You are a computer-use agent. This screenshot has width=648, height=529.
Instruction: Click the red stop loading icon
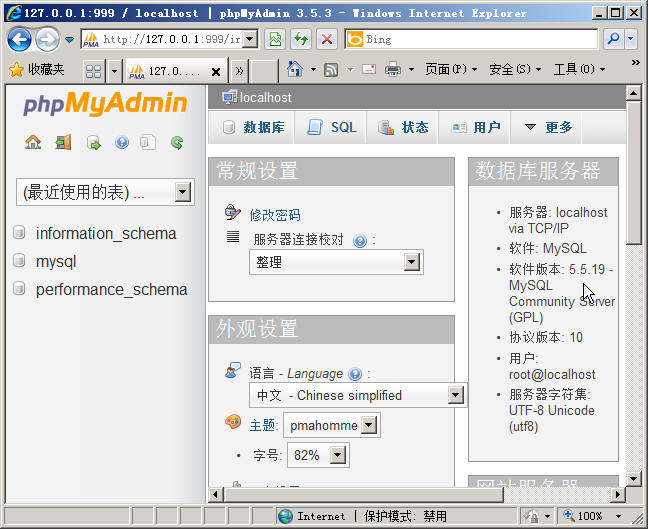(326, 39)
